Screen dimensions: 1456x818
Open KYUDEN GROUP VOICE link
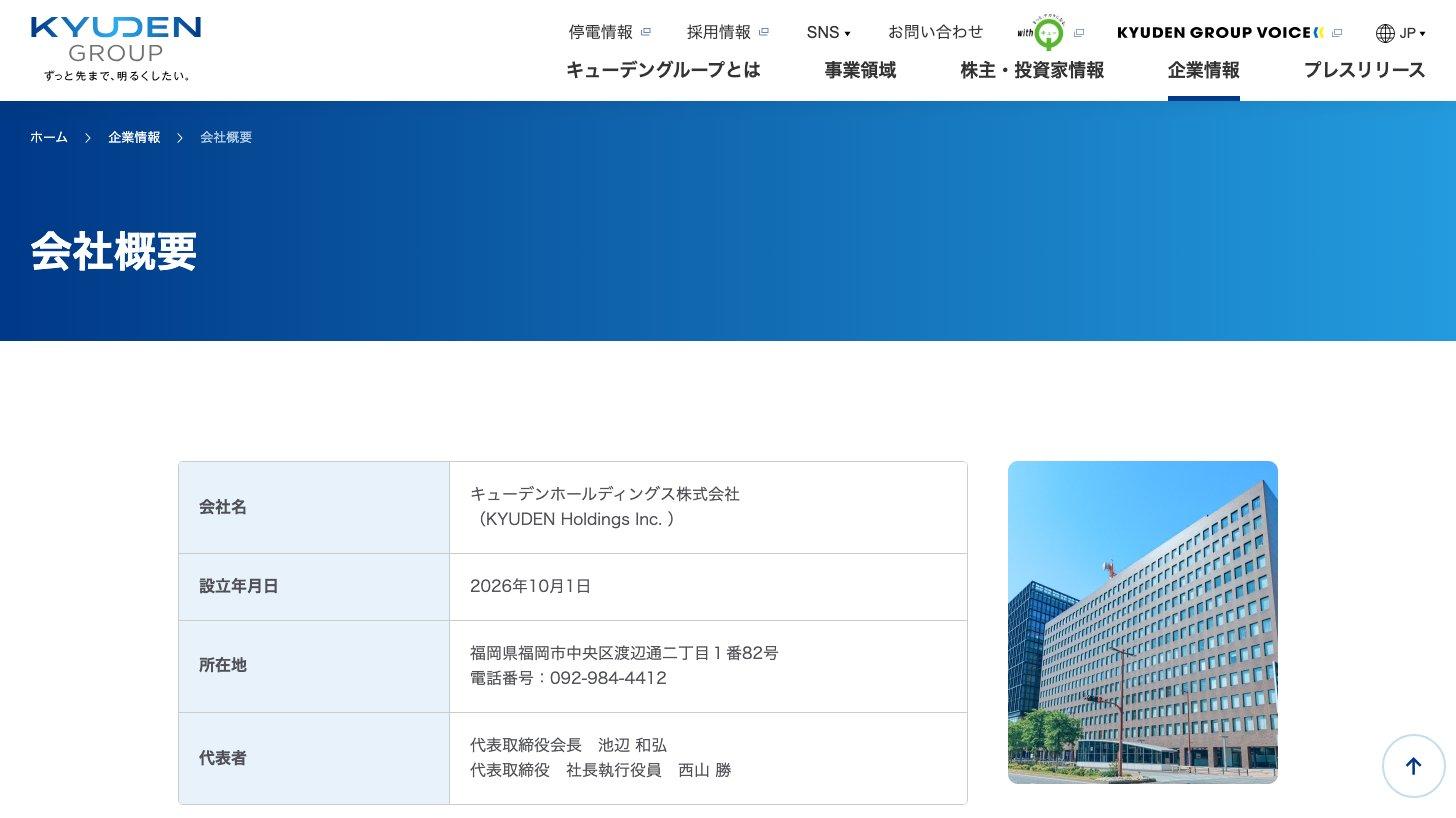1220,32
